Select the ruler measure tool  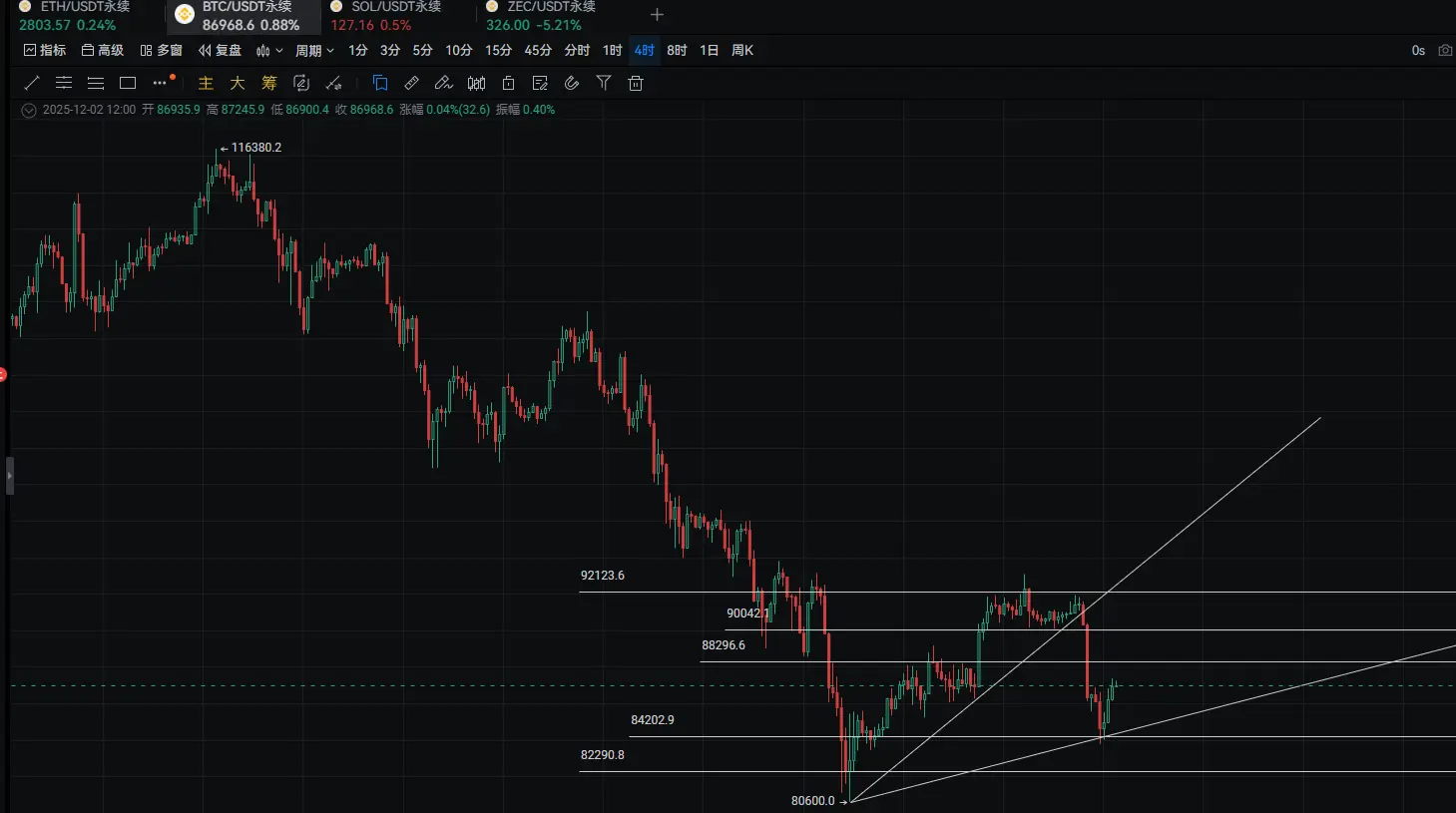click(412, 83)
